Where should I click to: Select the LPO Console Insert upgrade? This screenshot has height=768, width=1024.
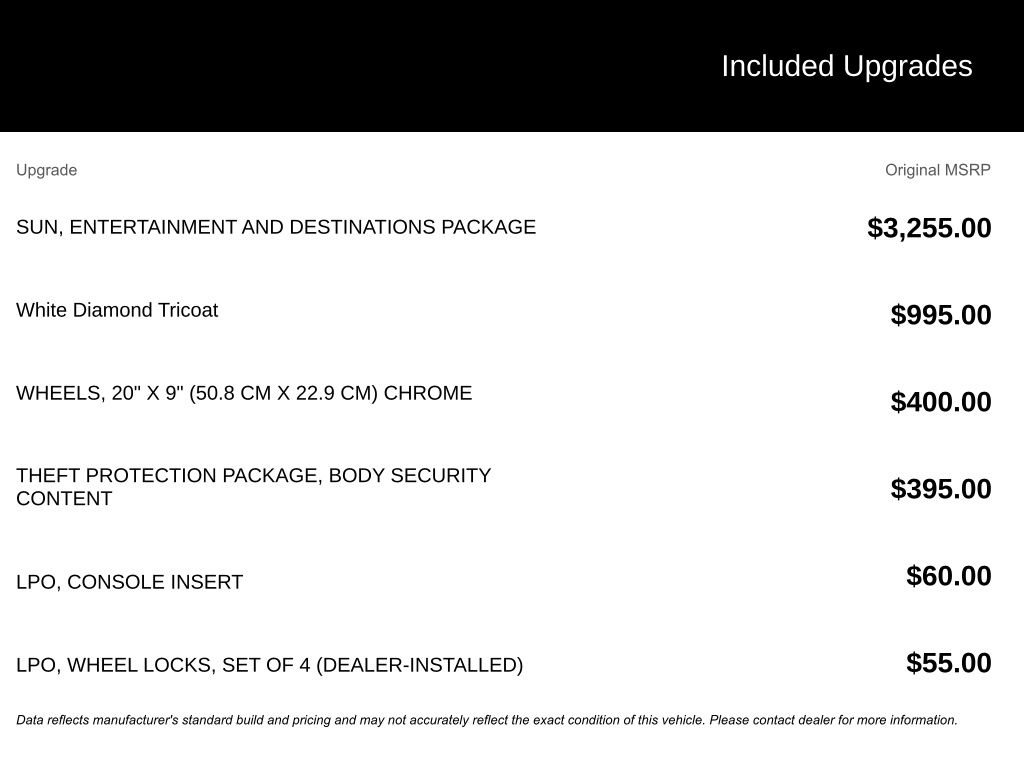[x=129, y=582]
